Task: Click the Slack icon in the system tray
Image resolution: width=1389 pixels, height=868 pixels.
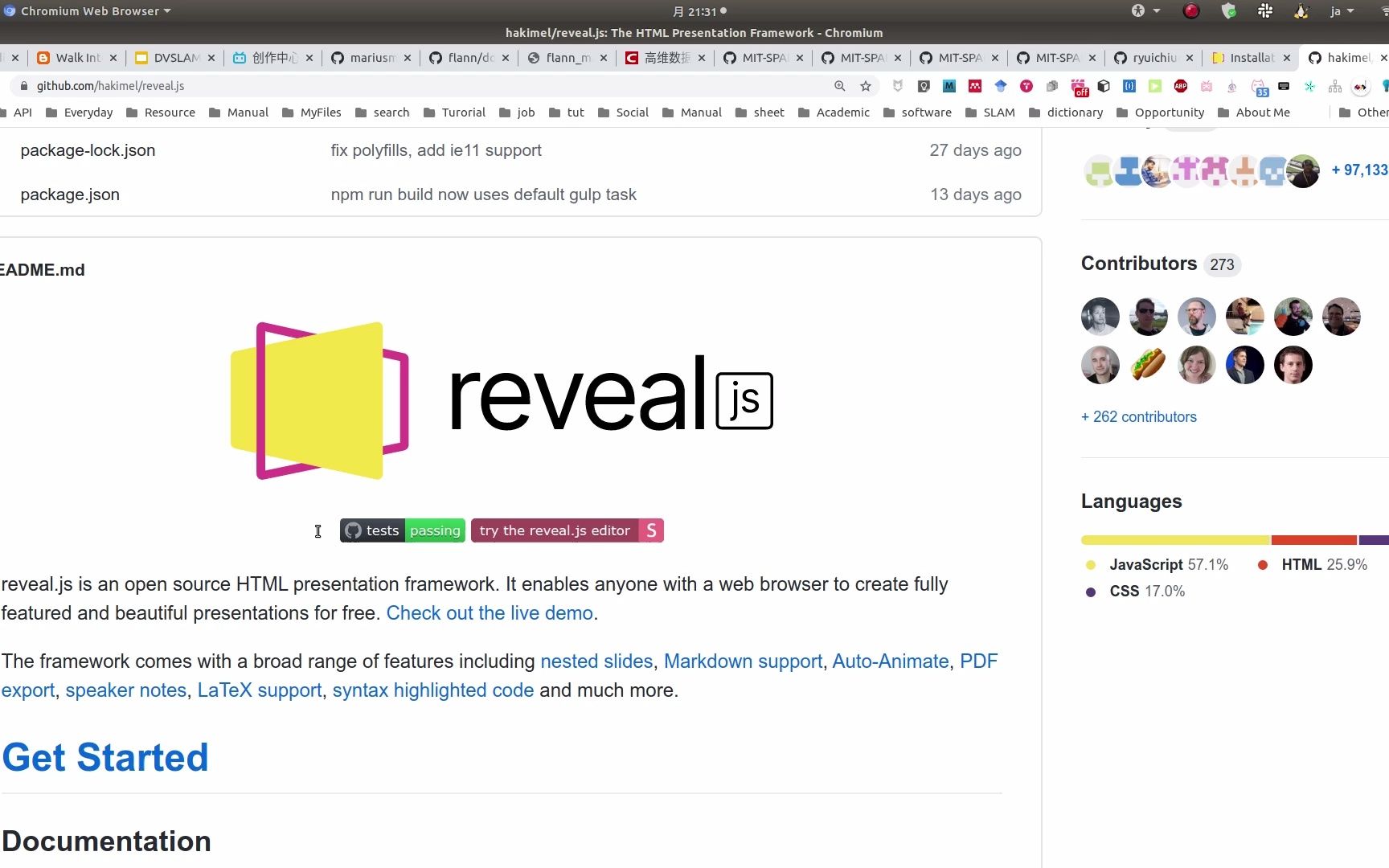Action: 1264,11
